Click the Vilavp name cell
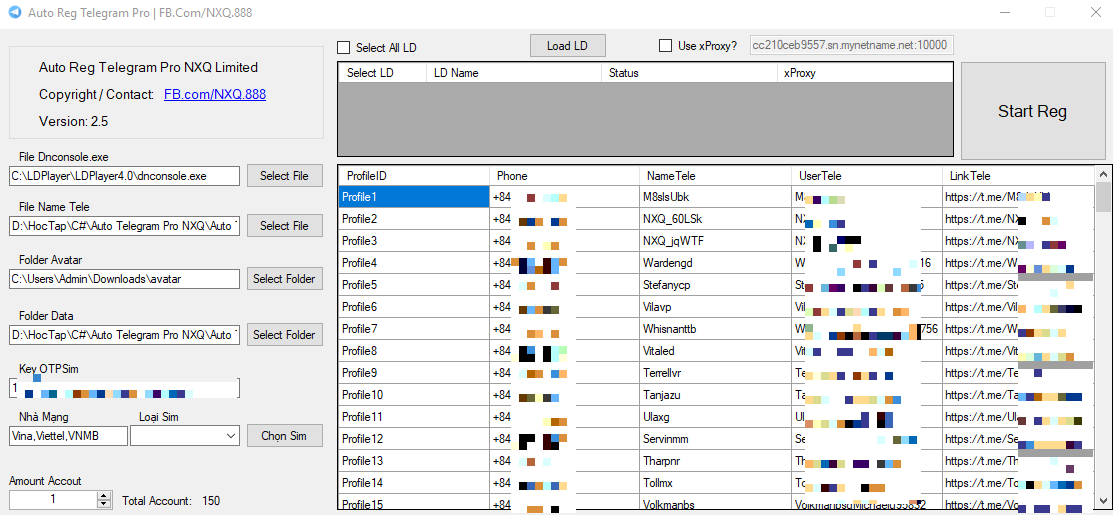This screenshot has height=515, width=1113. click(x=715, y=306)
